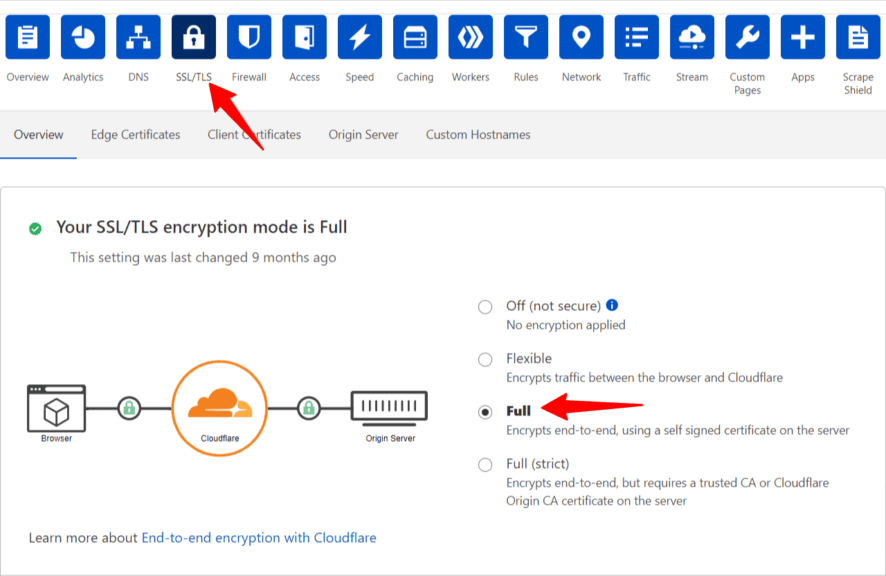The width and height of the screenshot is (886, 576).
Task: Open the Access door icon
Action: 305,37
